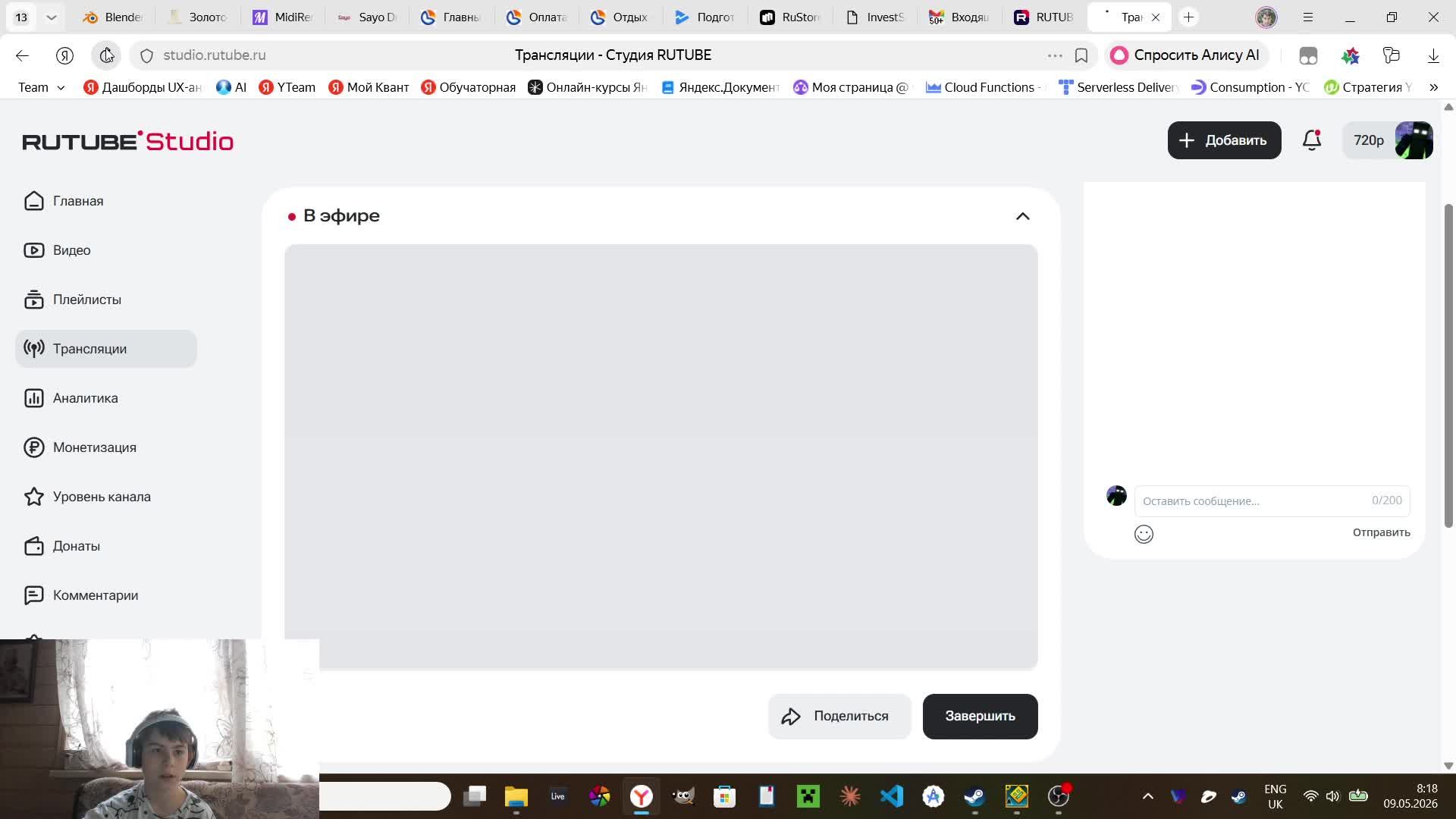The width and height of the screenshot is (1456, 819).
Task: Bookmark this page
Action: 1081,55
